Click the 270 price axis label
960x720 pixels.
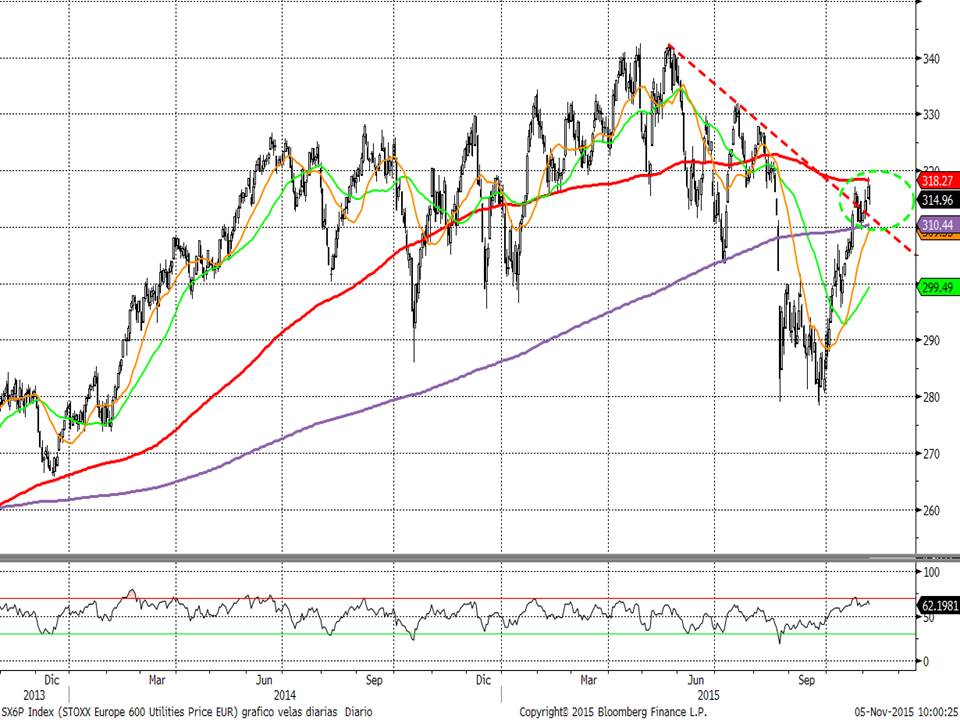coord(931,454)
